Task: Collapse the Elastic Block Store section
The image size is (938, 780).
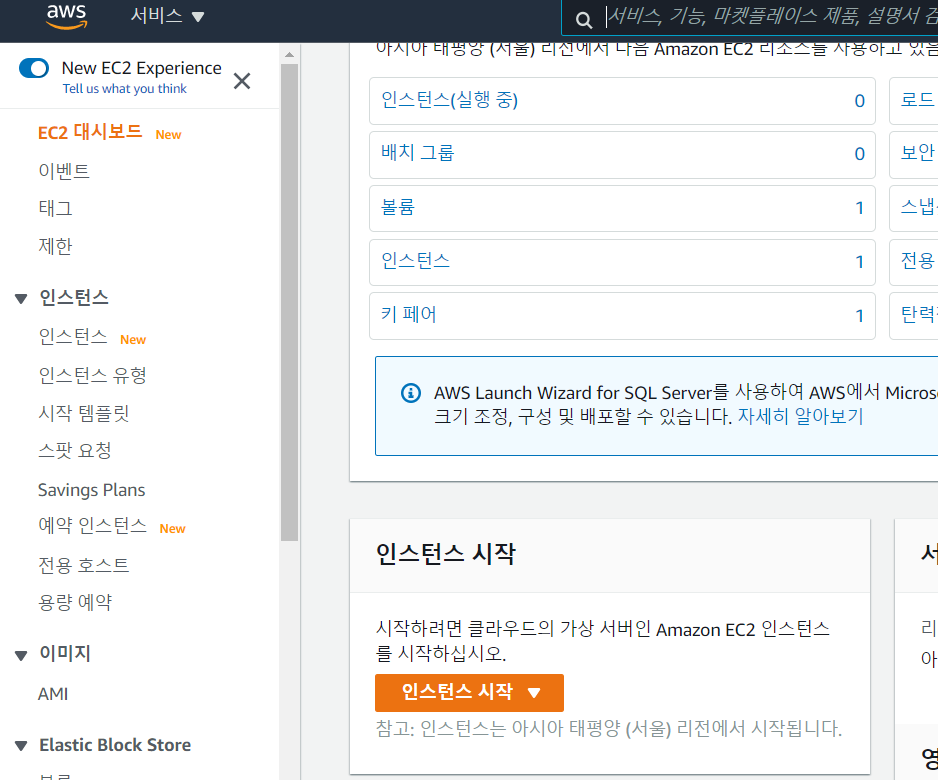Action: [x=21, y=746]
